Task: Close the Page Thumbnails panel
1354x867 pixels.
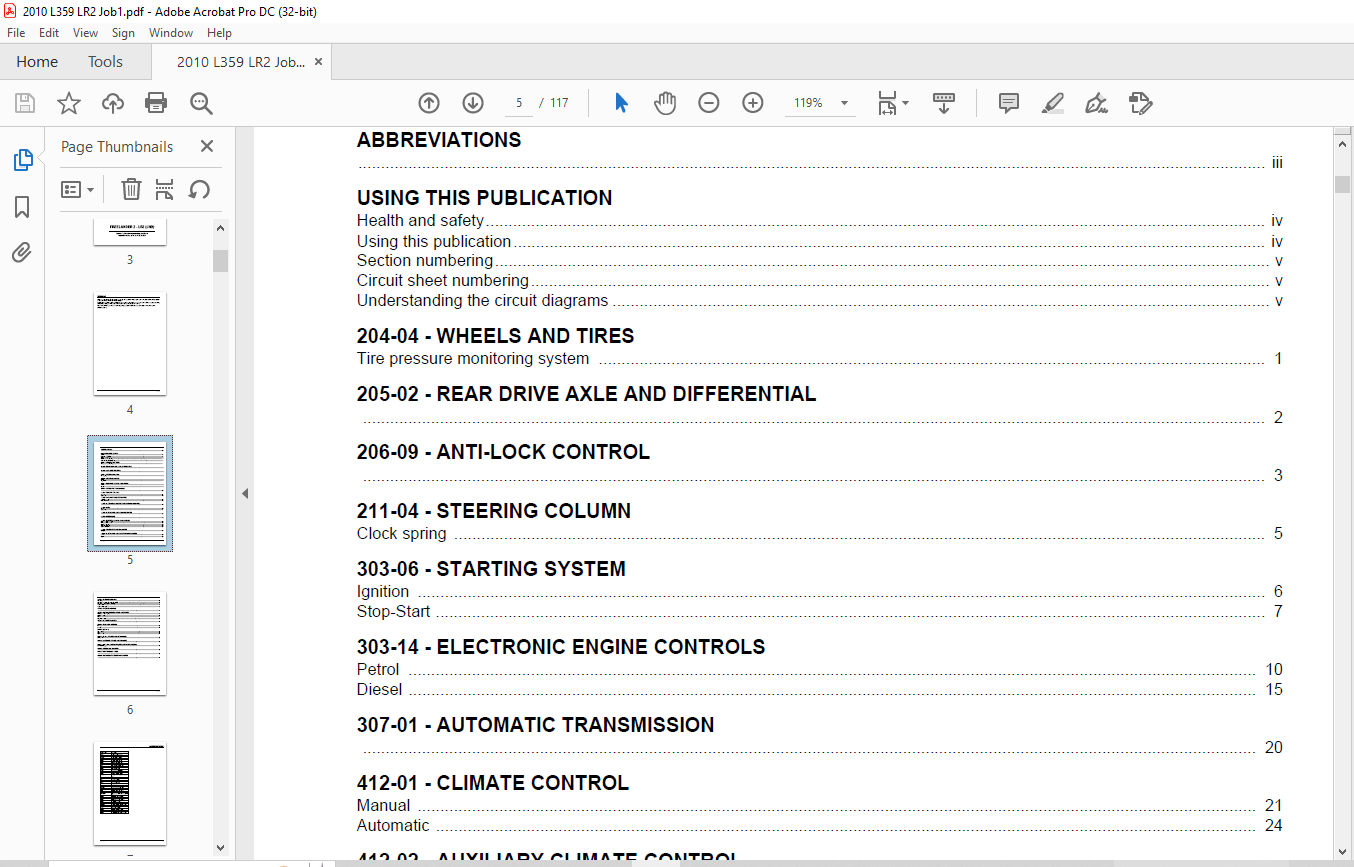Action: 207,146
